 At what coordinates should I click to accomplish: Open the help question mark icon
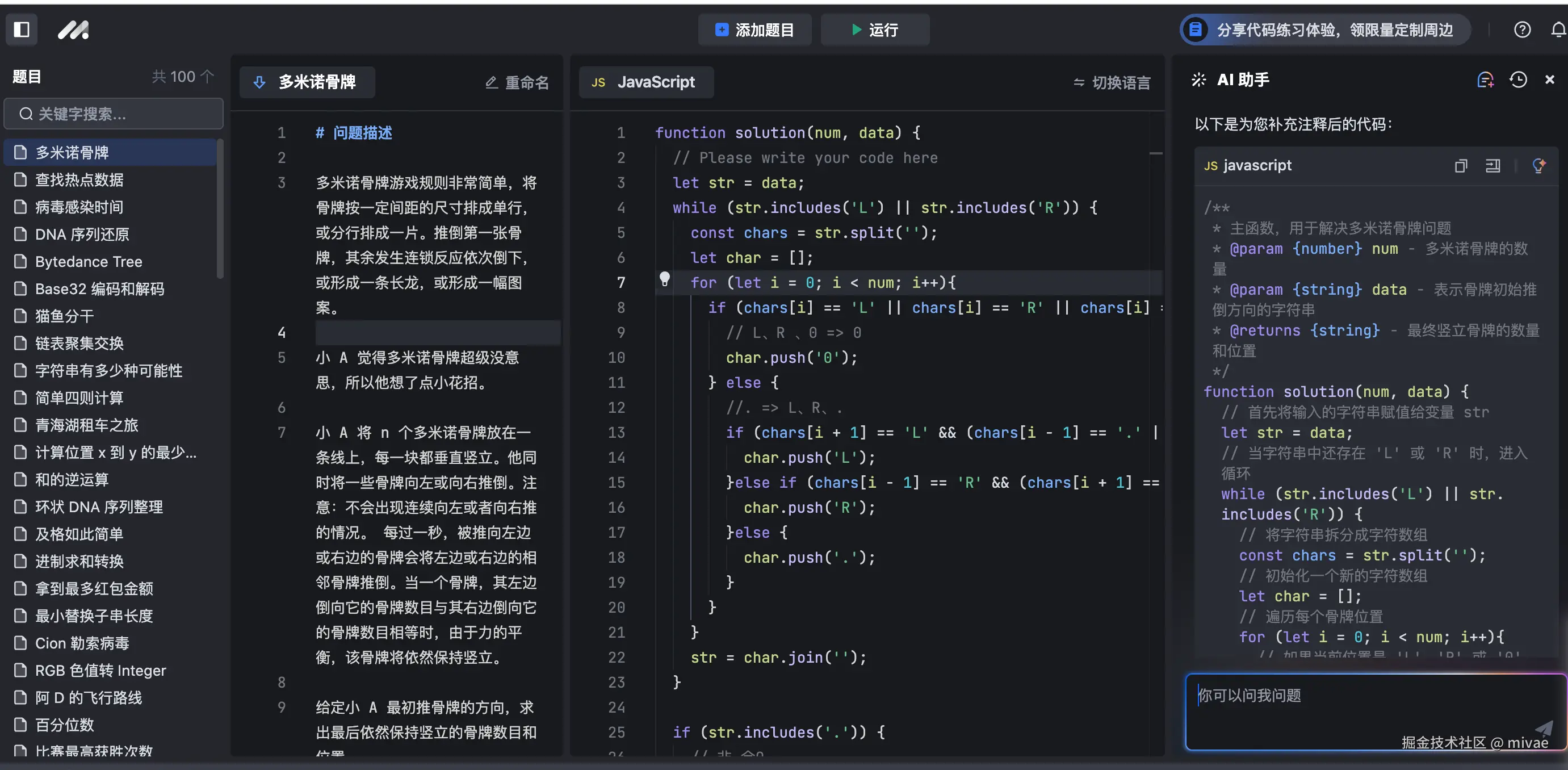(x=1522, y=29)
